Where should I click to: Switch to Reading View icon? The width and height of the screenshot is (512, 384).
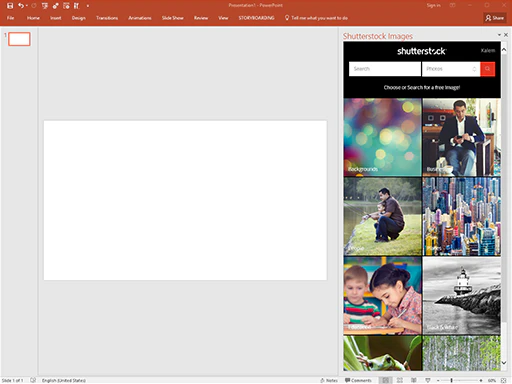tap(414, 380)
